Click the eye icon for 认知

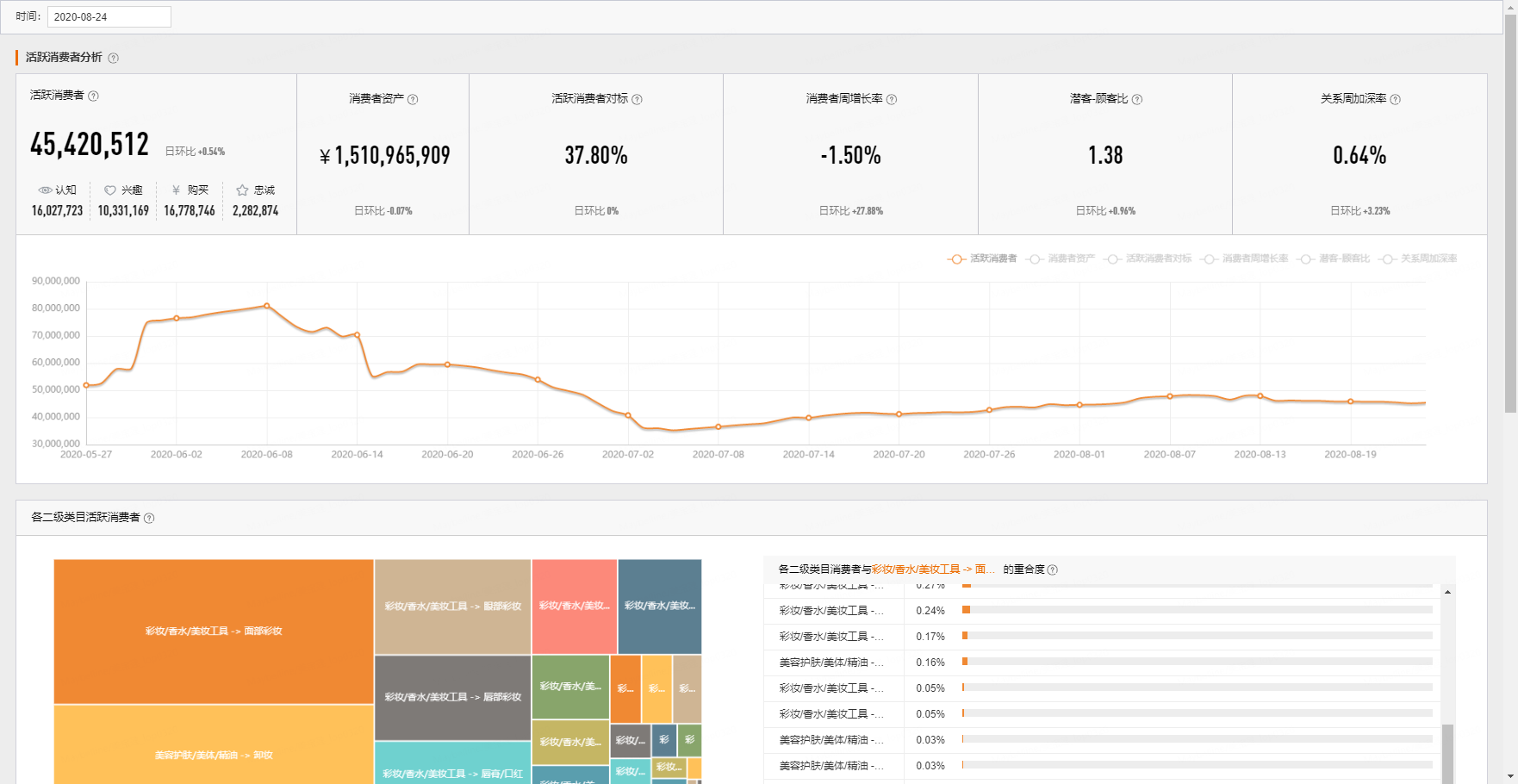(45, 190)
